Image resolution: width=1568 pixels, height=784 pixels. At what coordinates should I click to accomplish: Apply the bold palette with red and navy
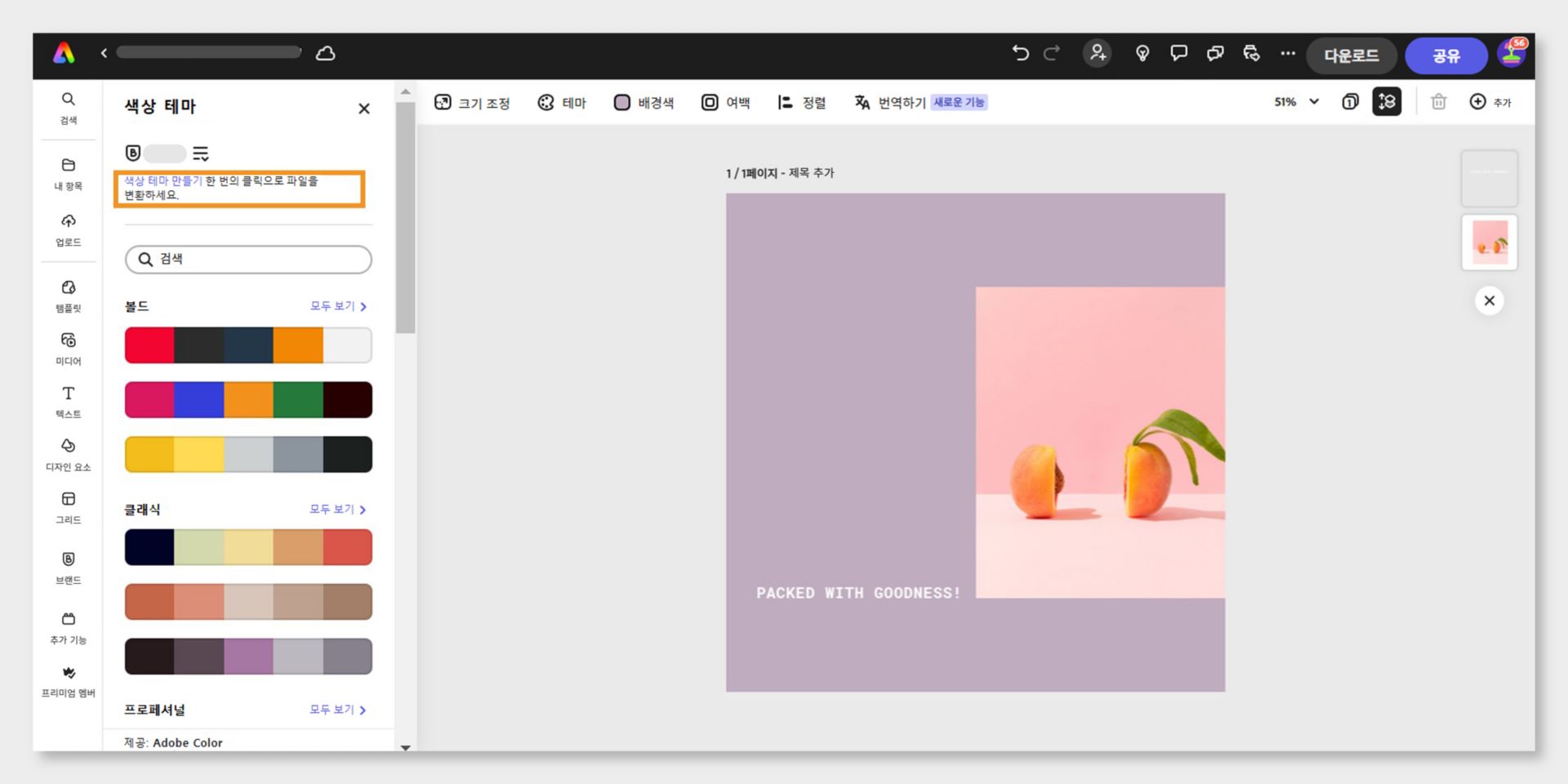248,345
